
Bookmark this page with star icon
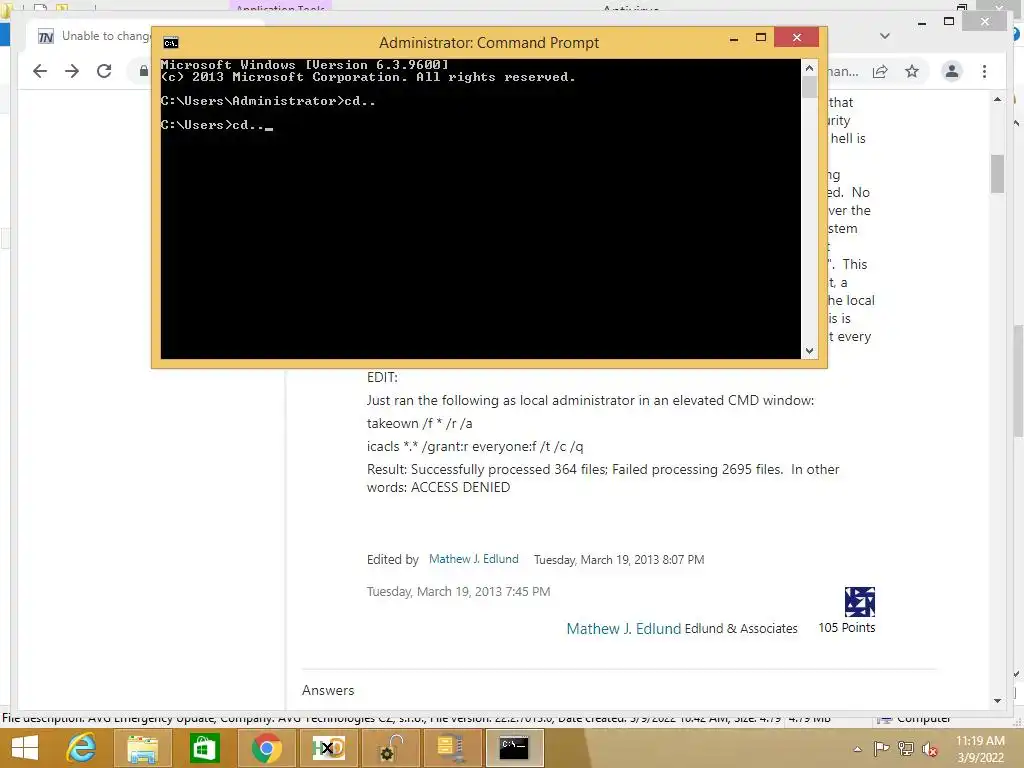point(912,71)
